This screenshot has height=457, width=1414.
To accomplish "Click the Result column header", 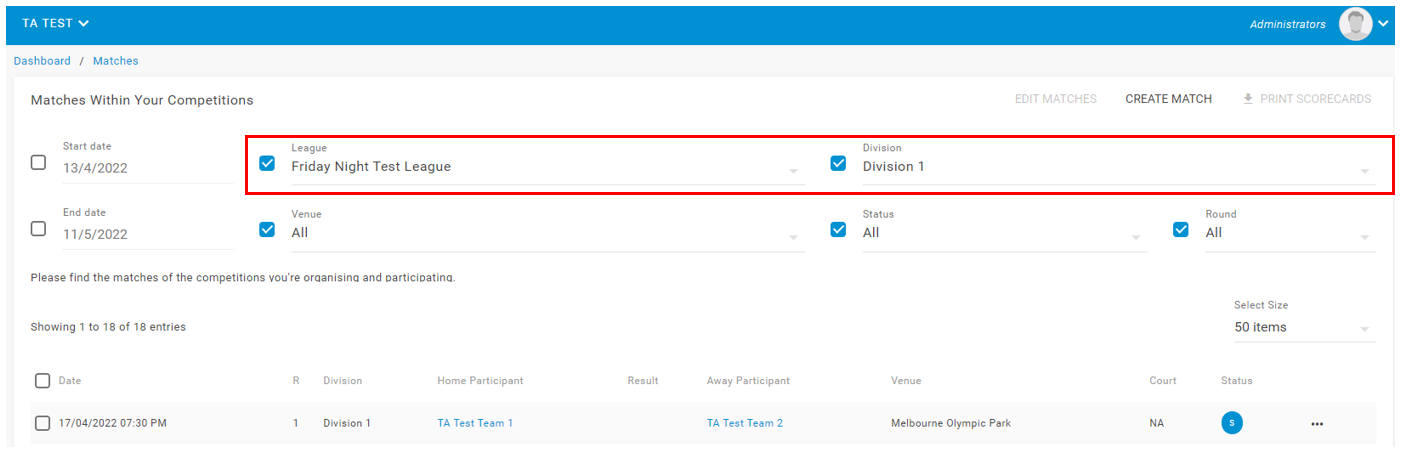I will pyautogui.click(x=643, y=381).
